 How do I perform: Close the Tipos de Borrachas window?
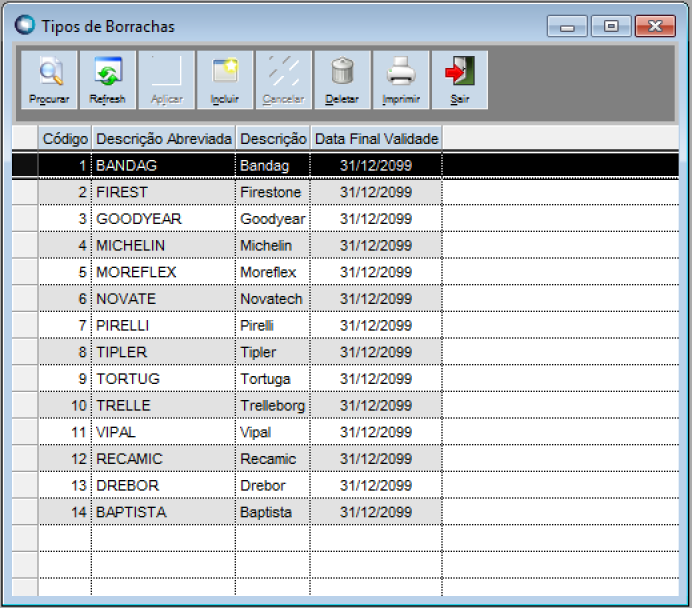click(x=655, y=26)
